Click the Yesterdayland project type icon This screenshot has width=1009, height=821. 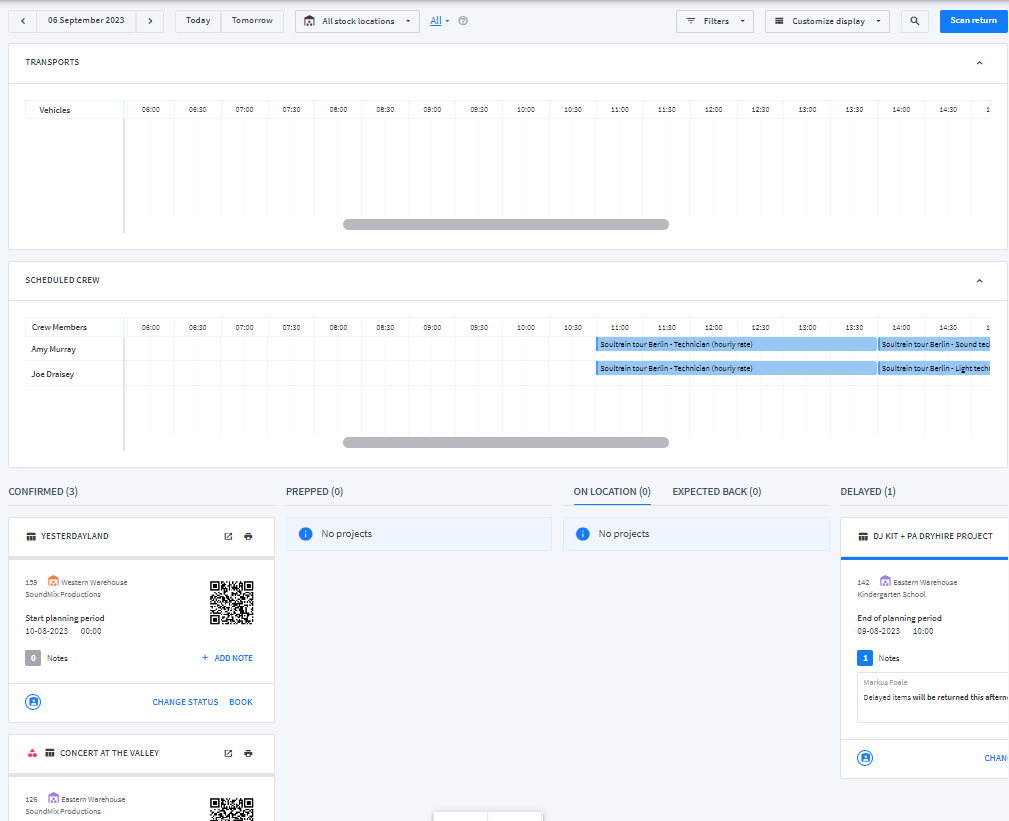tap(31, 537)
